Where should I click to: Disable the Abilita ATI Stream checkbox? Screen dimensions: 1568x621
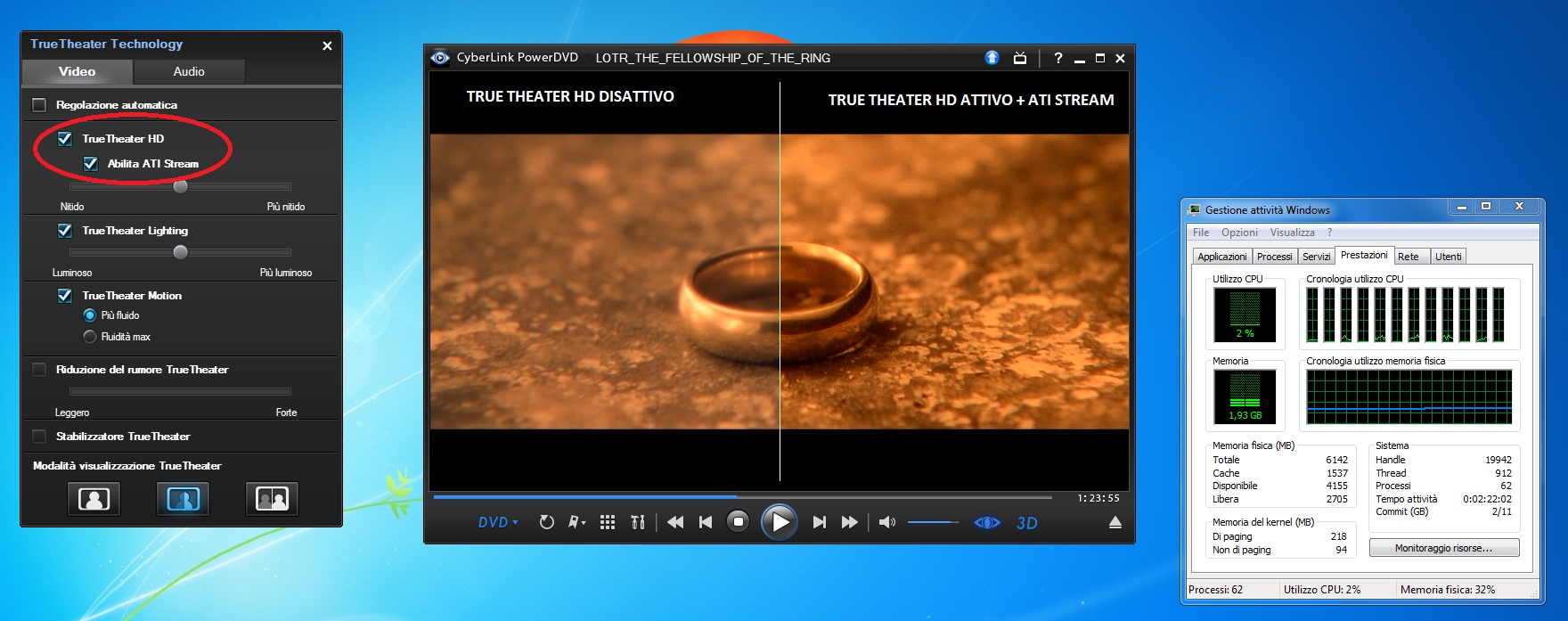90,164
